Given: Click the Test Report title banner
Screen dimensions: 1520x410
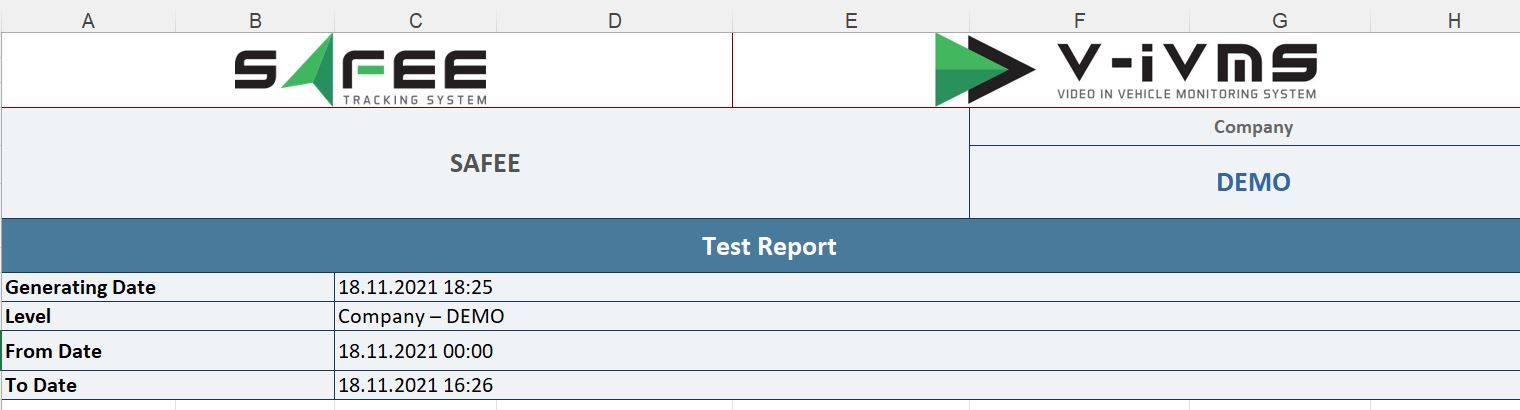Looking at the screenshot, I should 760,246.
